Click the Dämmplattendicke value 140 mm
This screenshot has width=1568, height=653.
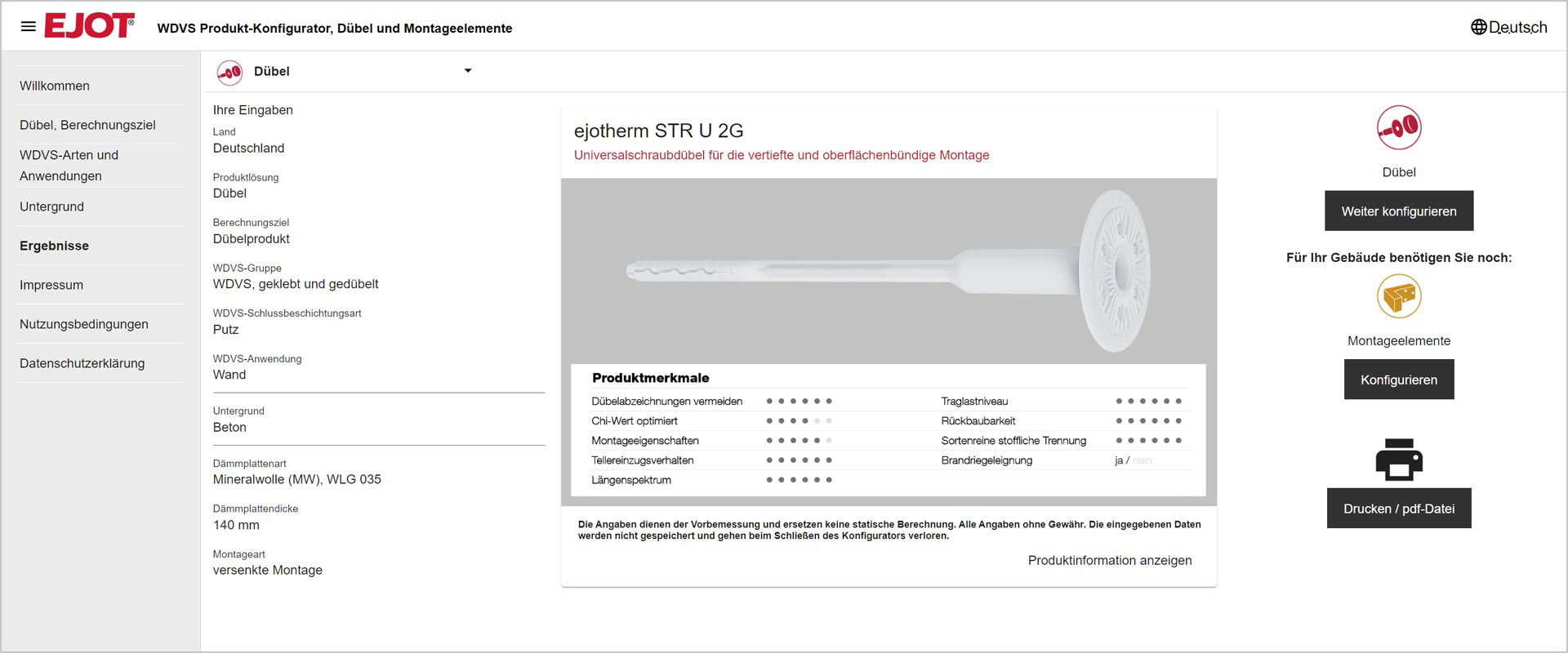coord(236,525)
